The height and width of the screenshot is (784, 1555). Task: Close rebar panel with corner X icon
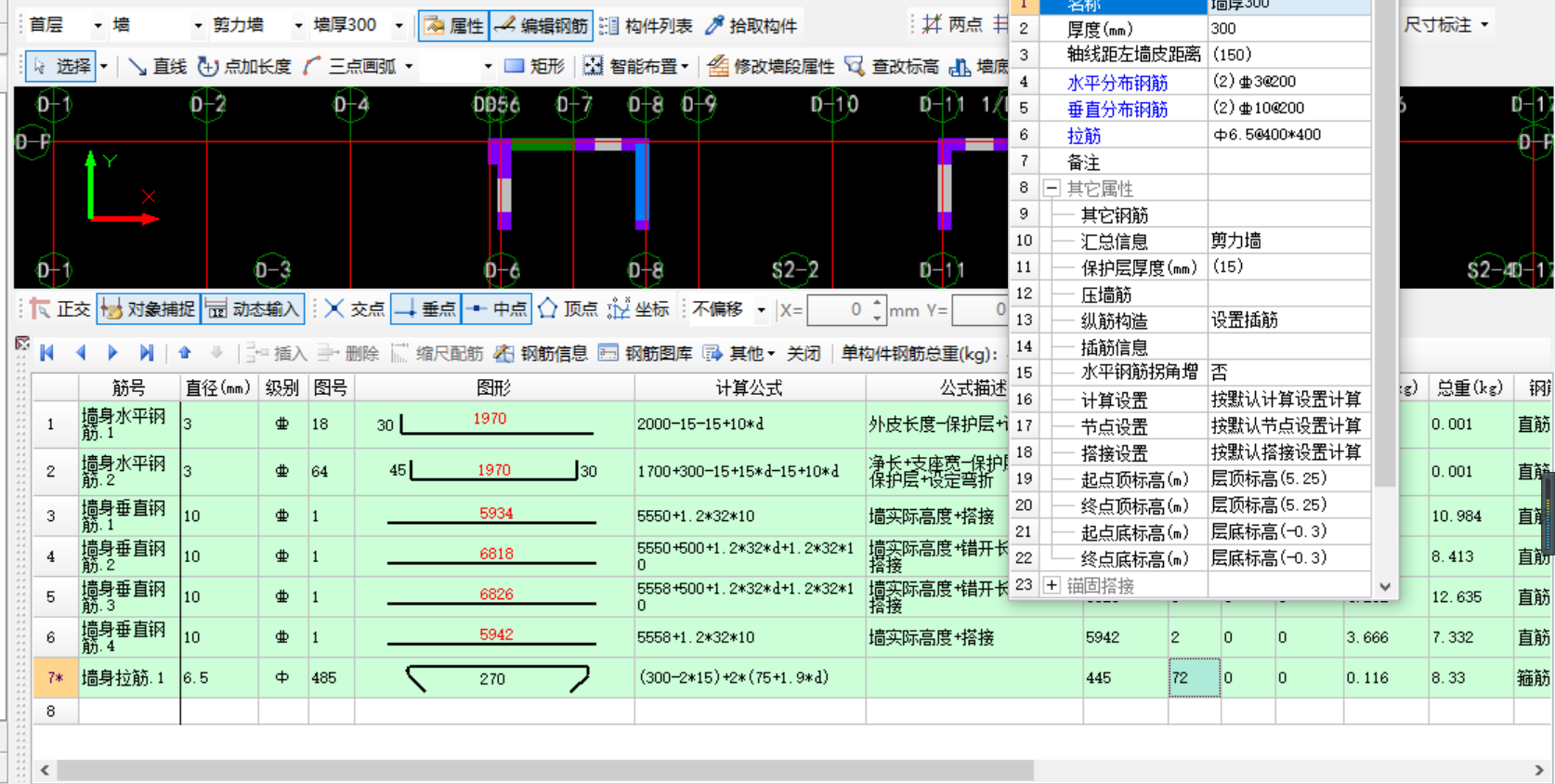coord(22,343)
